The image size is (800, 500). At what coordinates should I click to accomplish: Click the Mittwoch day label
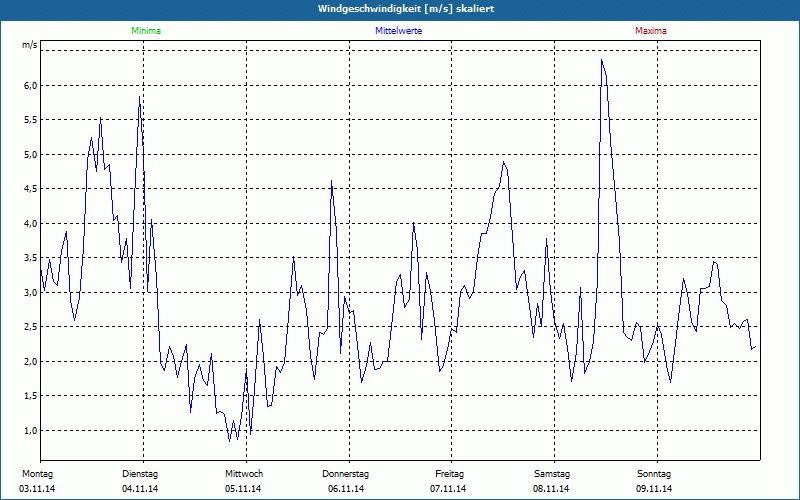pyautogui.click(x=244, y=474)
